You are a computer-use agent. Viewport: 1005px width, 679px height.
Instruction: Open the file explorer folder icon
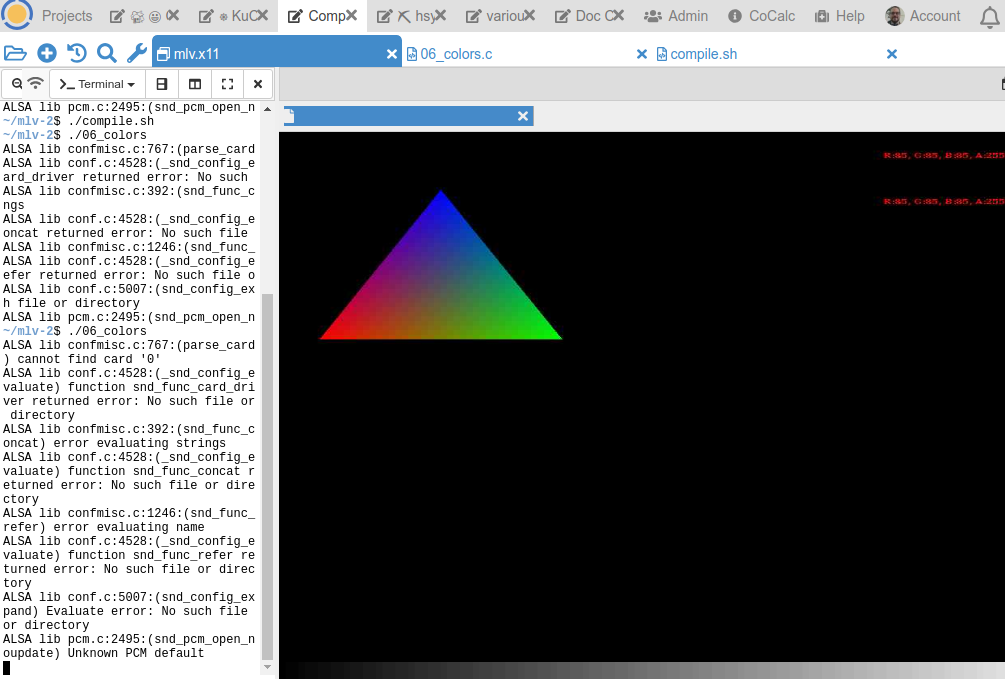(x=15, y=54)
